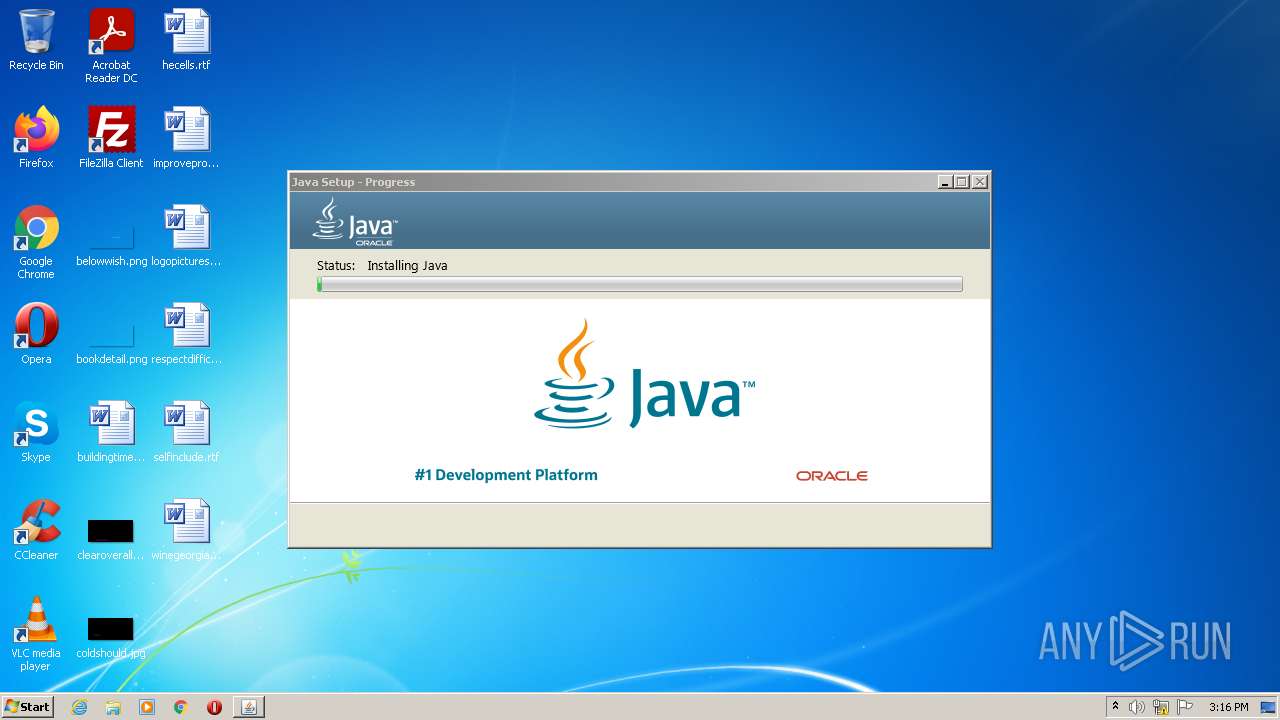This screenshot has height=720, width=1280.
Task: Launch the Opera desktop shortcut
Action: pyautogui.click(x=36, y=334)
